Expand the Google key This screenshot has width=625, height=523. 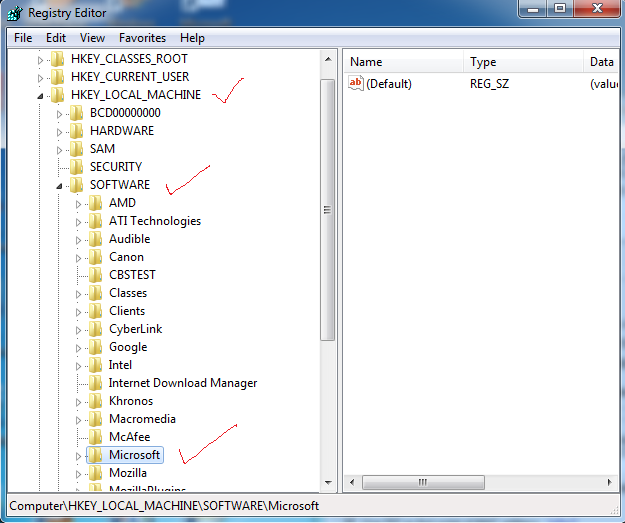tap(79, 348)
